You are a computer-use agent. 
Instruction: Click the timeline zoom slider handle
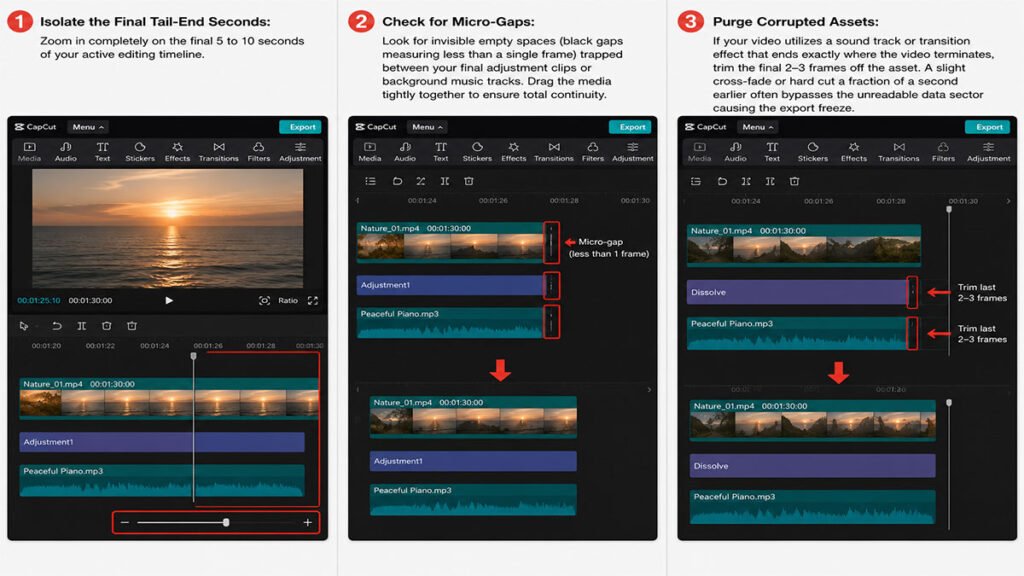tap(226, 522)
